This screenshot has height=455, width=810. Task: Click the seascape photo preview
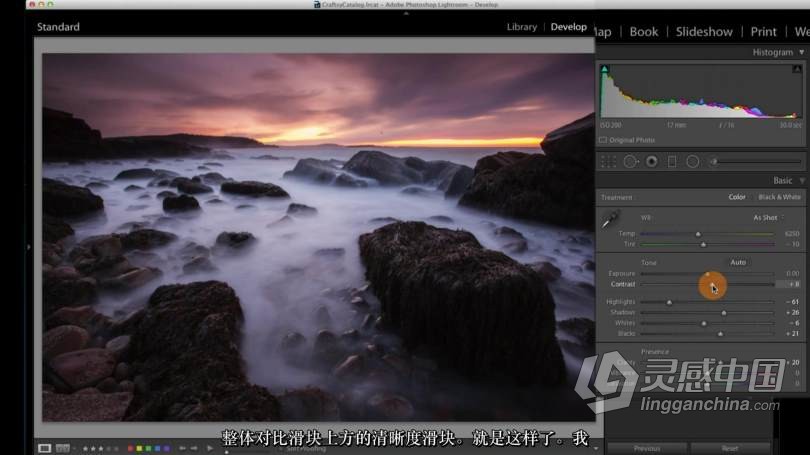318,237
